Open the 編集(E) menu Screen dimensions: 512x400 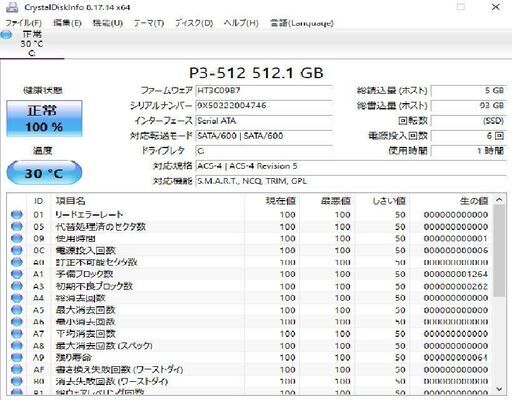coord(67,23)
